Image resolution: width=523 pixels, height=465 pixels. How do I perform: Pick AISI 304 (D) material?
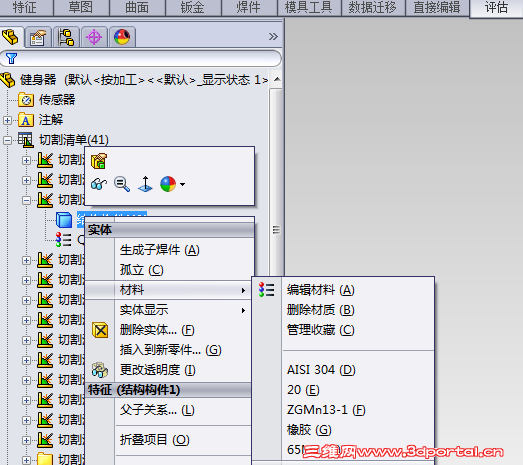(x=321, y=370)
